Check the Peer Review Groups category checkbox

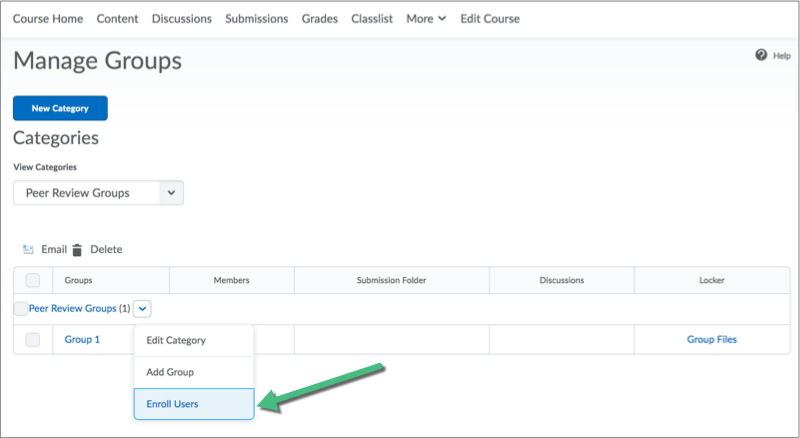pos(20,308)
